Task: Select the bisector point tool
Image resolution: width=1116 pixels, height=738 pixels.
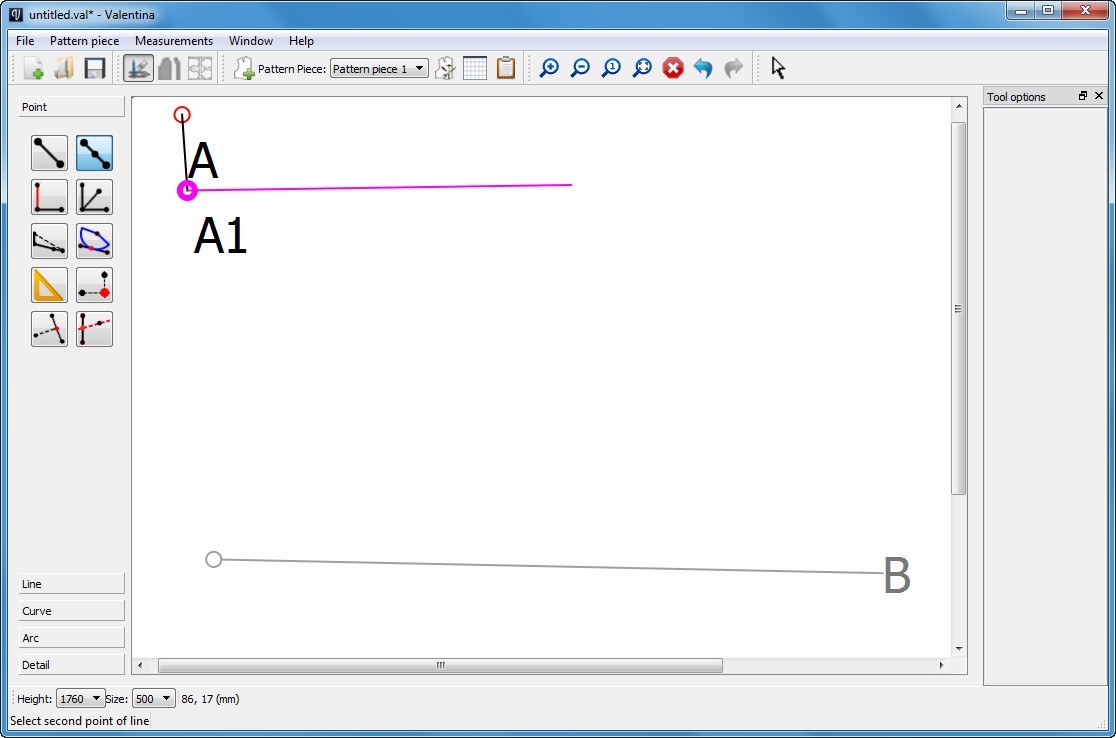Action: pos(94,197)
